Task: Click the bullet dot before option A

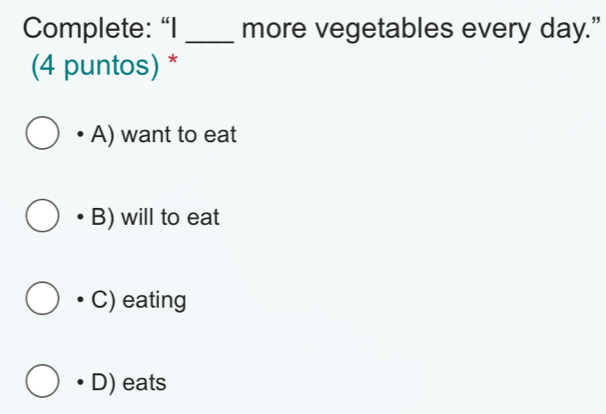Action: click(x=78, y=134)
